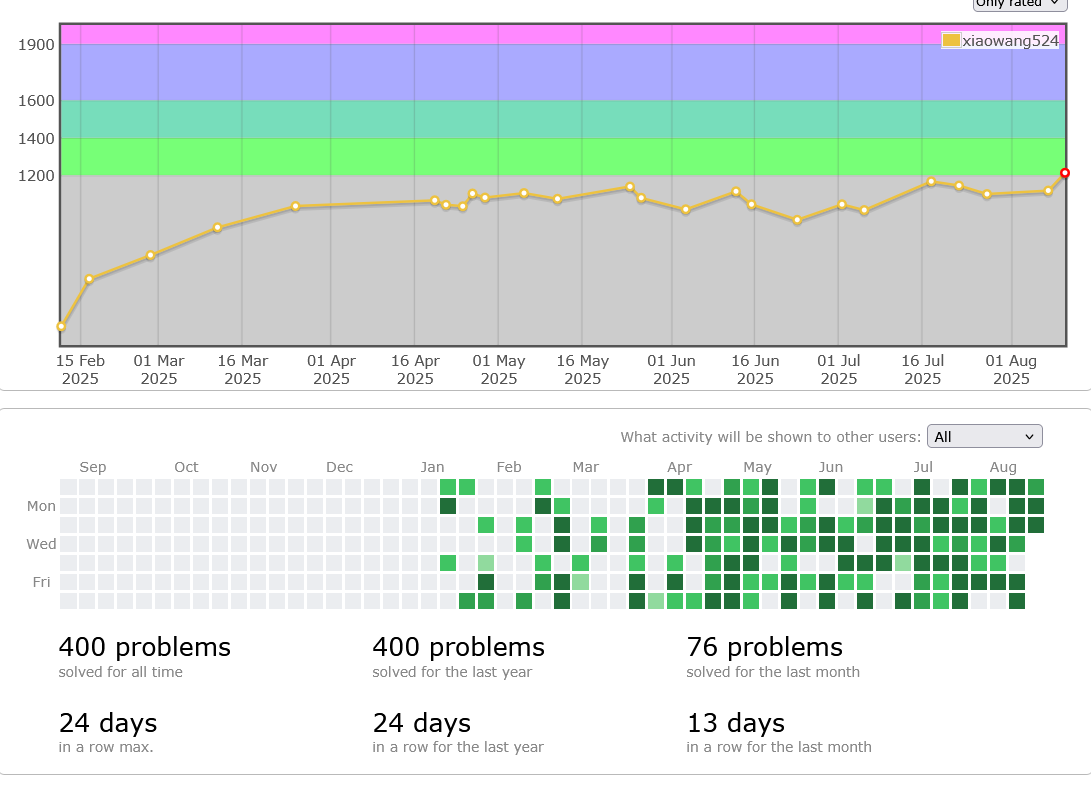The image size is (1091, 792).
Task: Select the rating peak point in late May
Action: click(630, 187)
